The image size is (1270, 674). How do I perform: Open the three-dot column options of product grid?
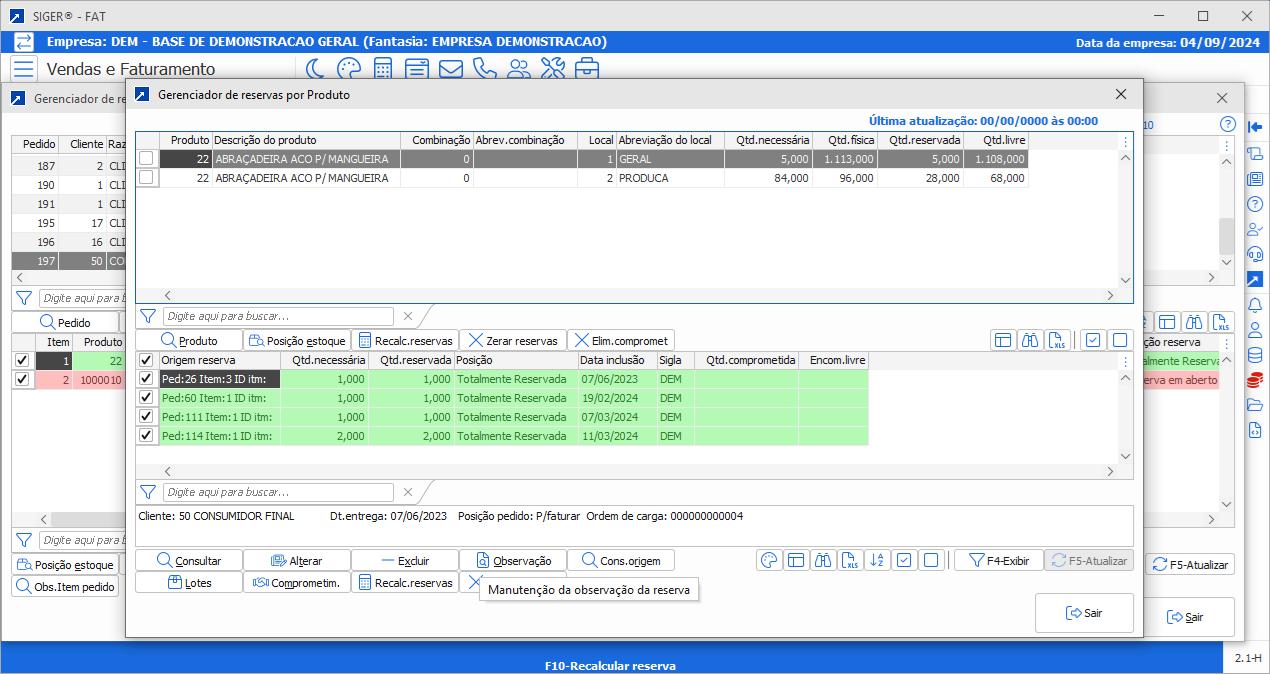(x=1125, y=141)
